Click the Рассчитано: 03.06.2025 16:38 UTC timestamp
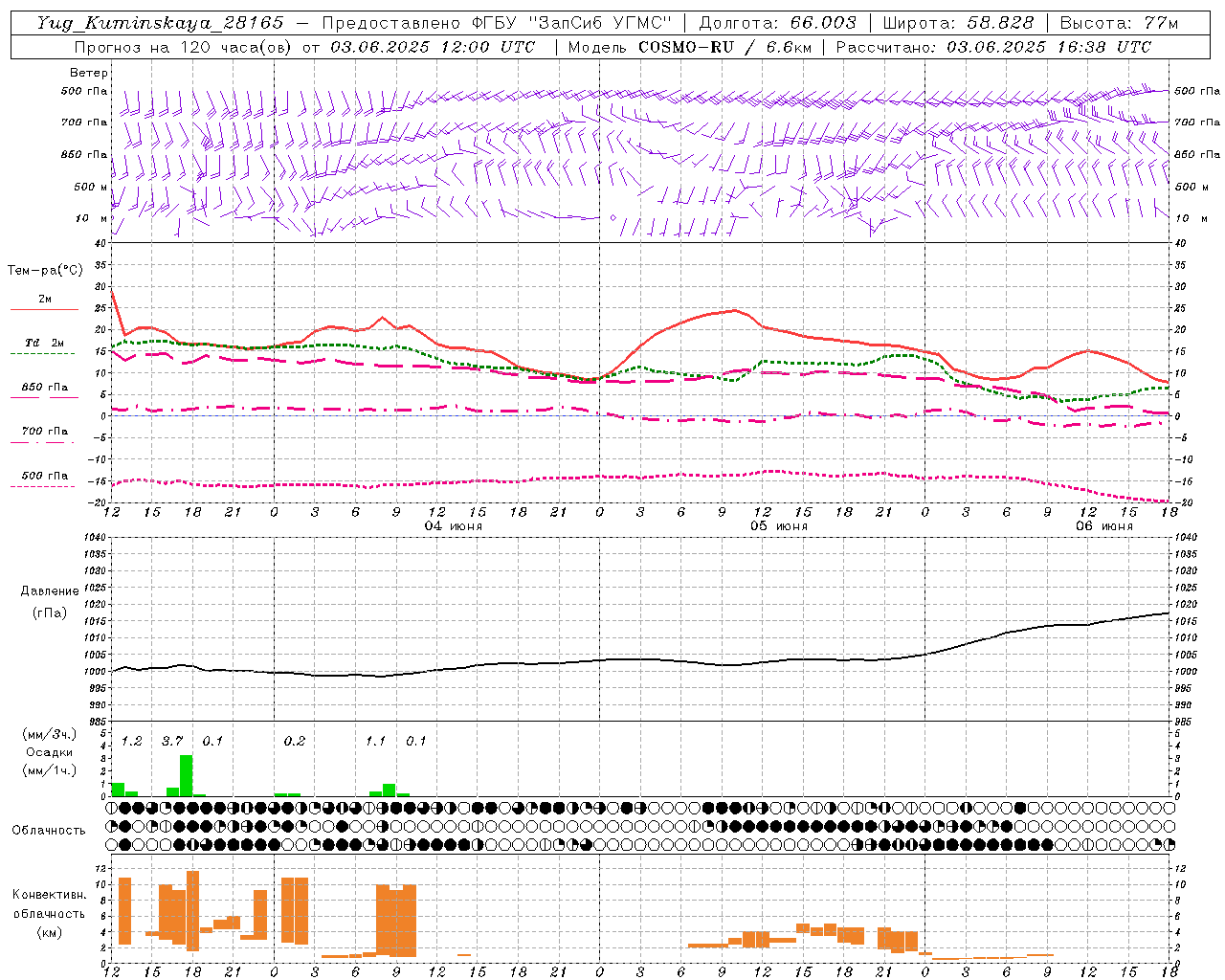This screenshot has height=980, width=1225. click(x=993, y=47)
